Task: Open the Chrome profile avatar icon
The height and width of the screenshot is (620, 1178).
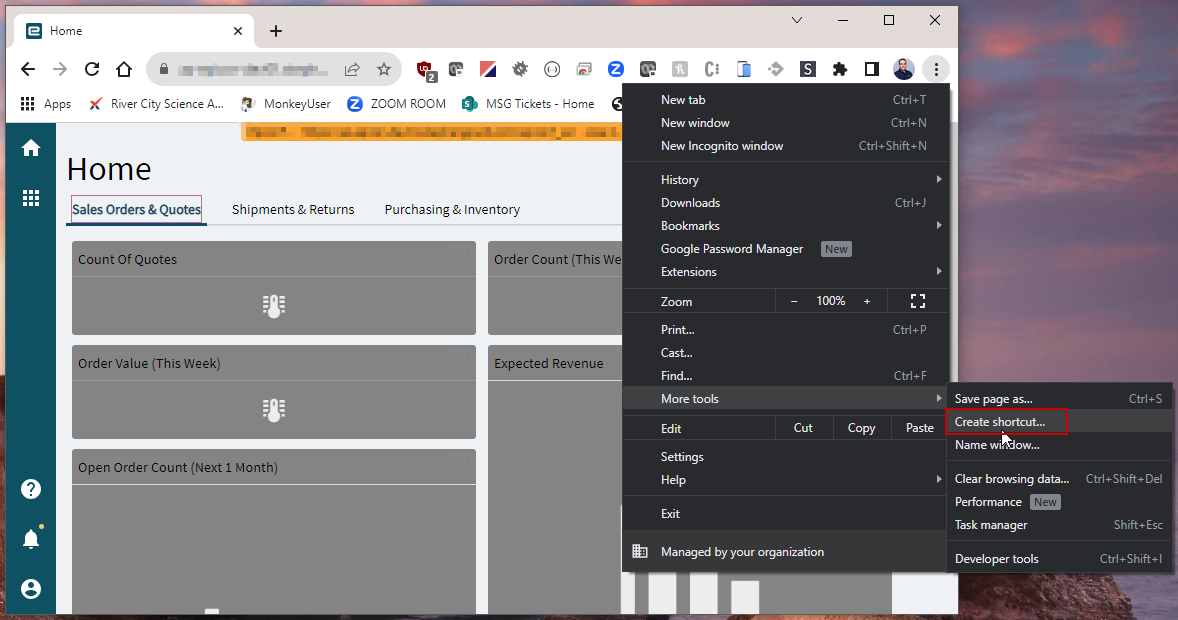Action: coord(903,69)
